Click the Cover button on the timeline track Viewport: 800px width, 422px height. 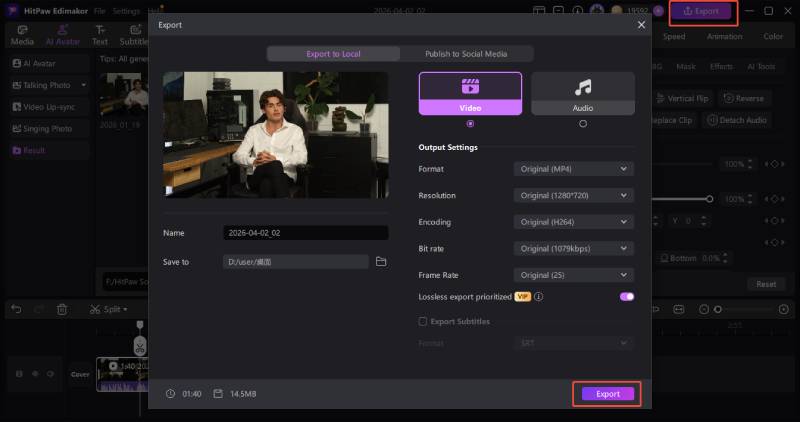coord(80,374)
